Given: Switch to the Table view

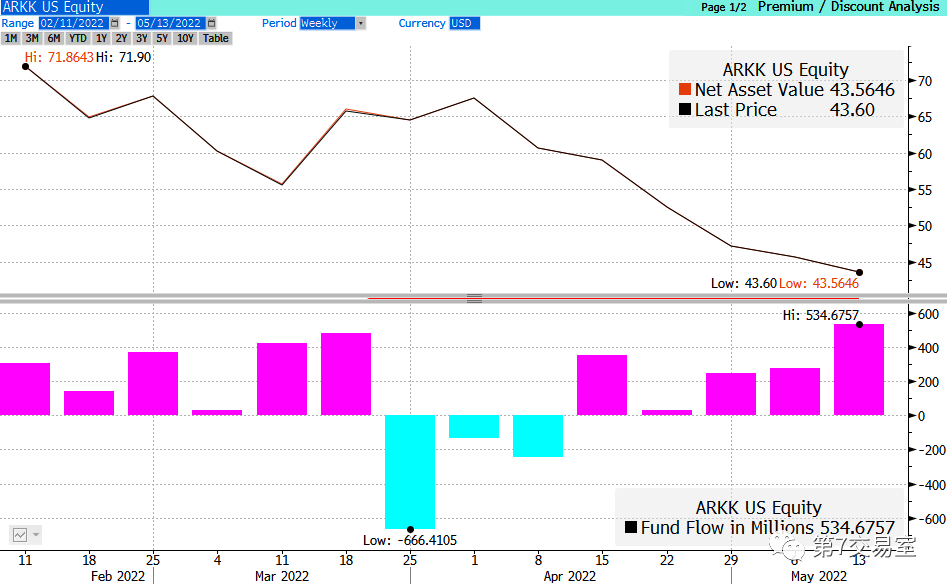Looking at the screenshot, I should pyautogui.click(x=216, y=38).
